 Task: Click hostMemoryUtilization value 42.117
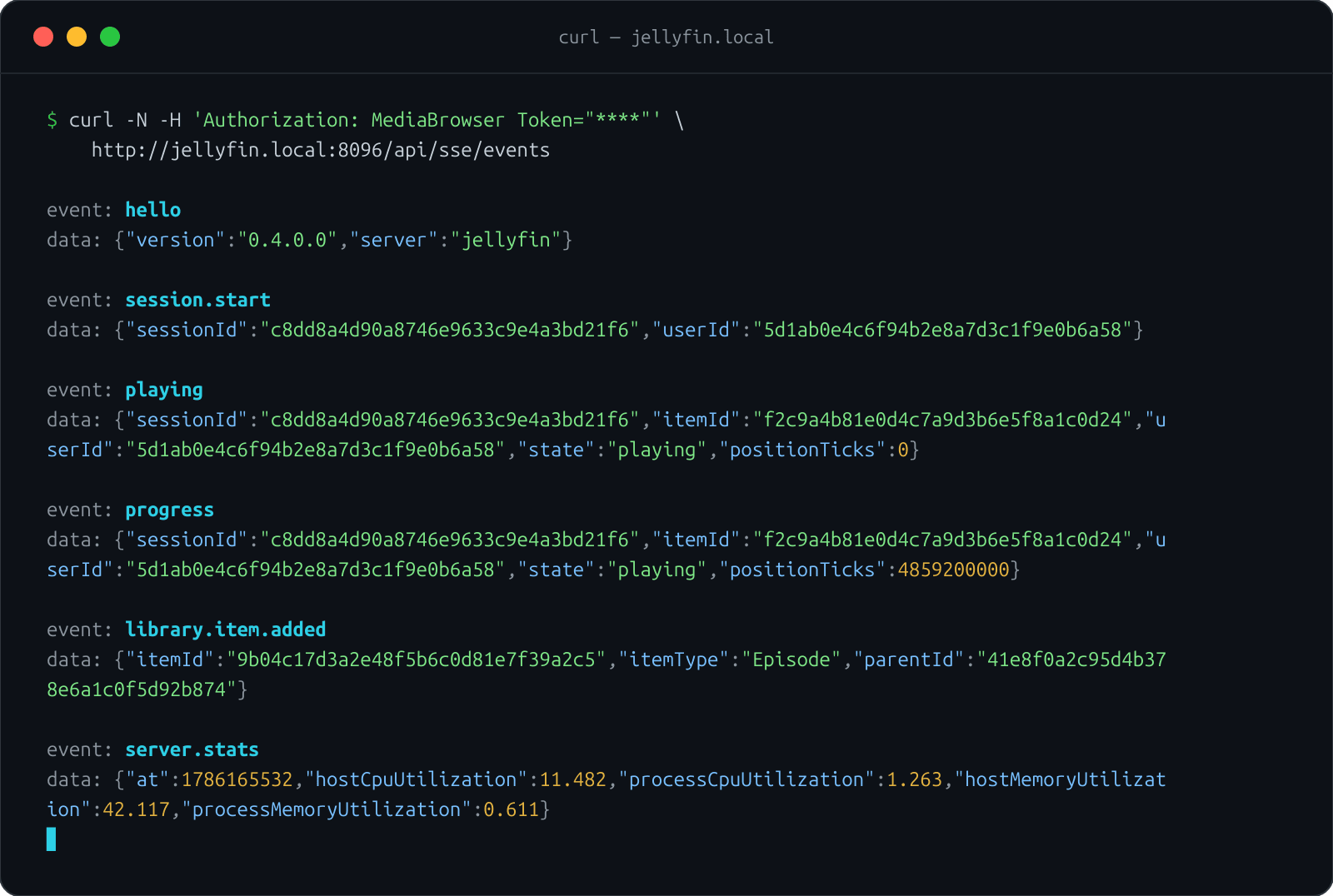click(x=137, y=809)
